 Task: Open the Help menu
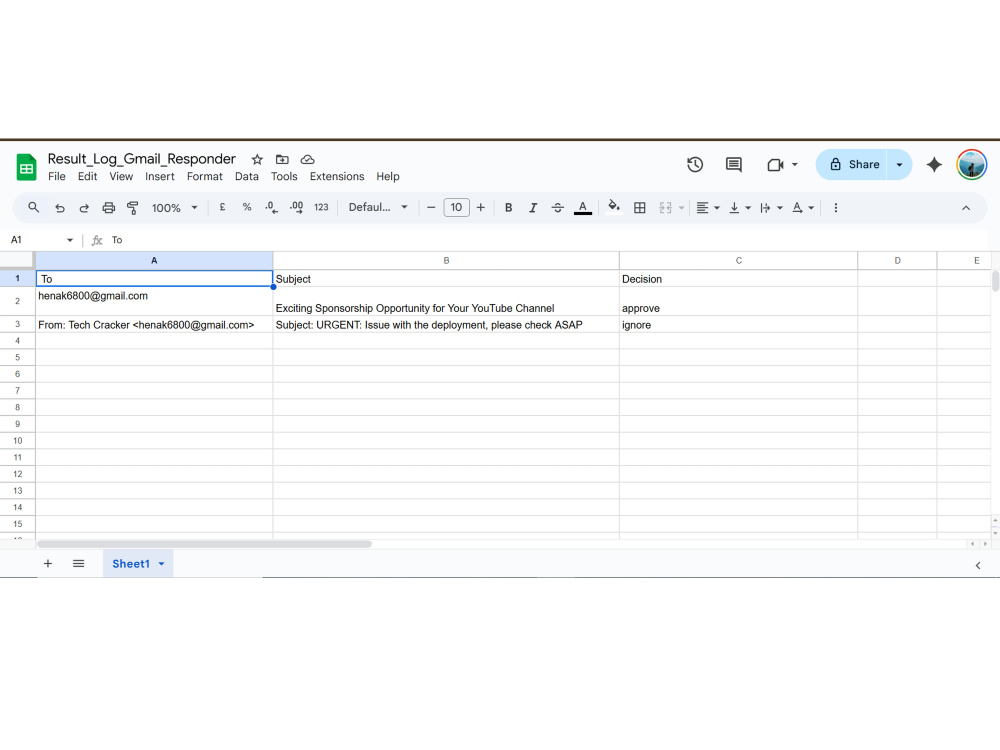pos(388,177)
